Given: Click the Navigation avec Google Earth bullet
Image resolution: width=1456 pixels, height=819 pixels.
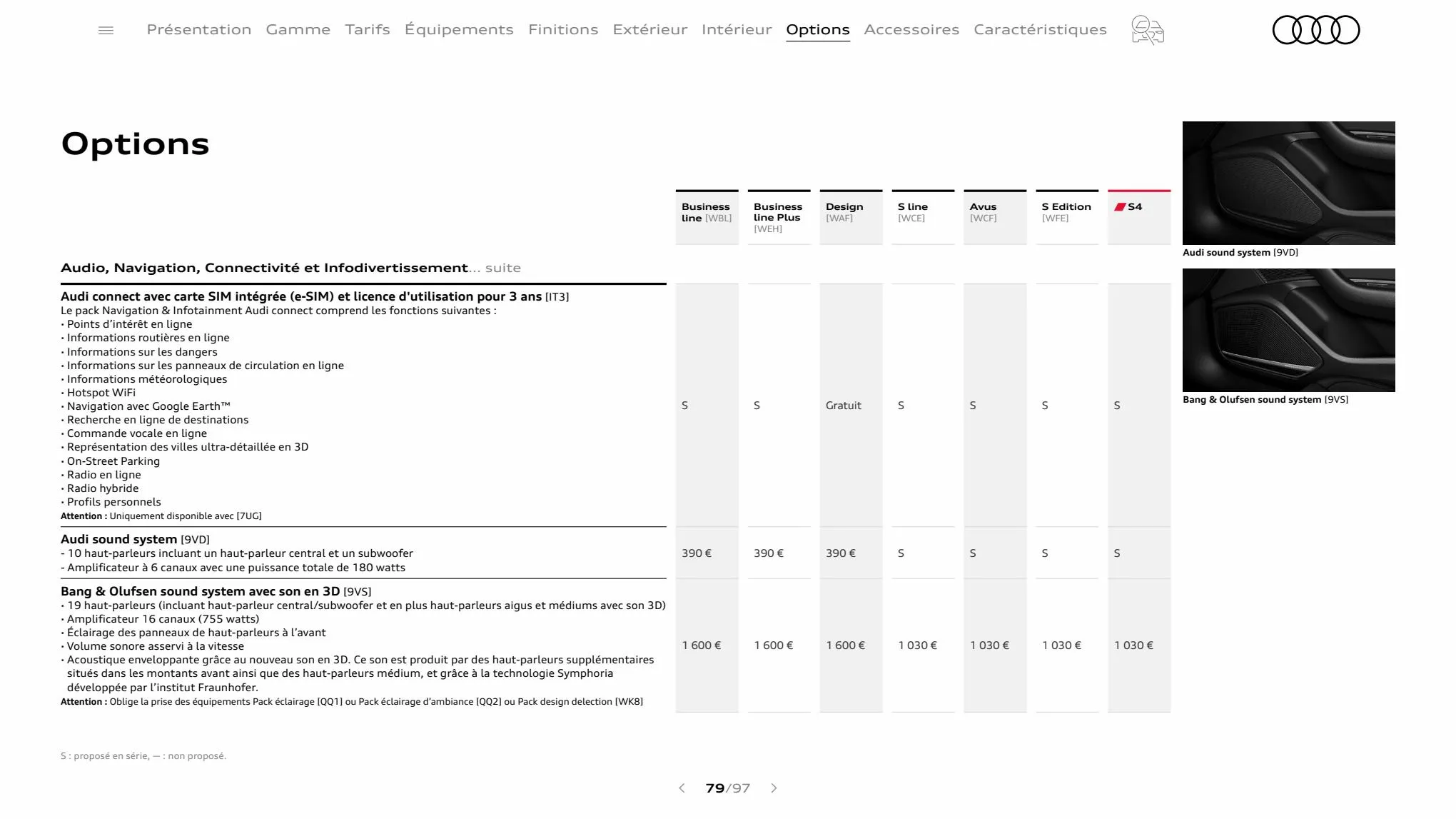Looking at the screenshot, I should coord(146,406).
